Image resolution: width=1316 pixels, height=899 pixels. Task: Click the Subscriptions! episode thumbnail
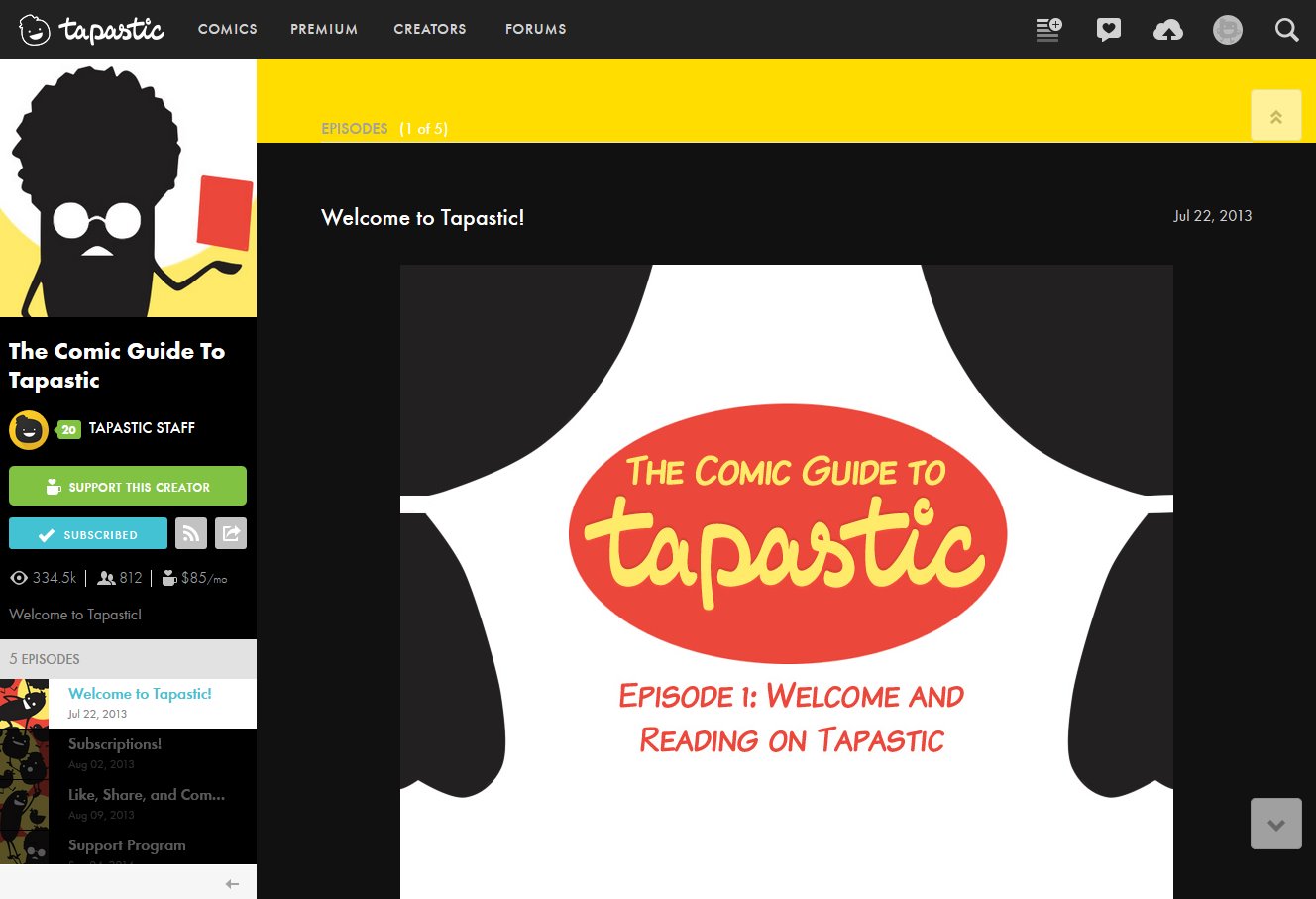click(24, 754)
